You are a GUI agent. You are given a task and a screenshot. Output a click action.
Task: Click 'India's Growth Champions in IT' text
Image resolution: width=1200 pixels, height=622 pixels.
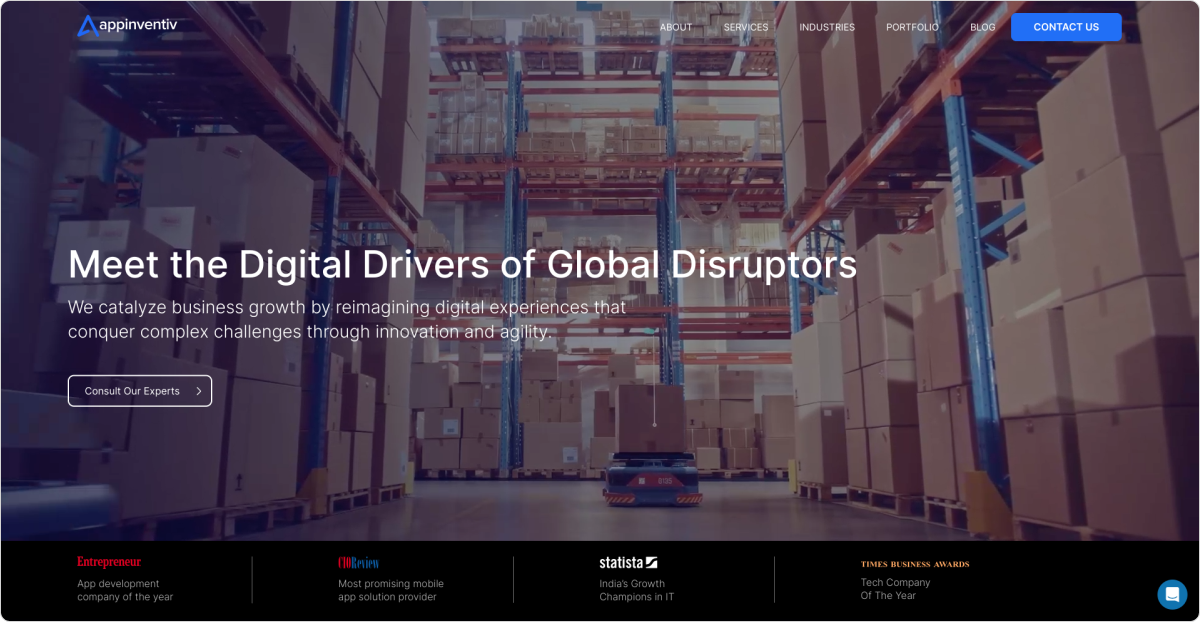pyautogui.click(x=637, y=590)
